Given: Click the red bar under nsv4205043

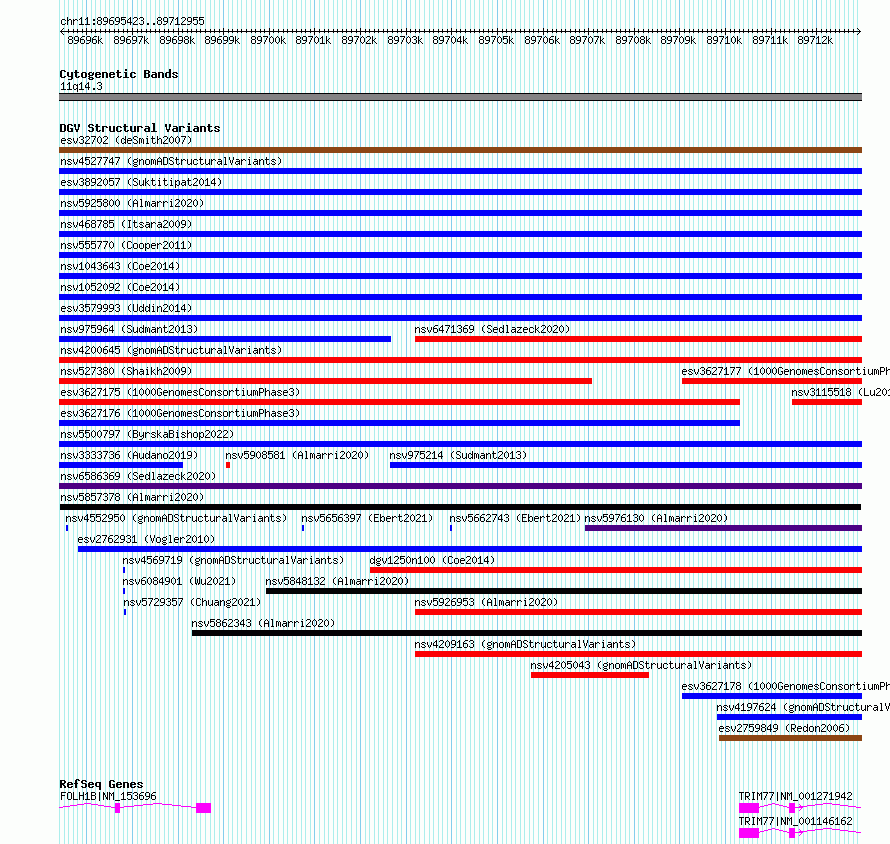Looking at the screenshot, I should pyautogui.click(x=590, y=675).
